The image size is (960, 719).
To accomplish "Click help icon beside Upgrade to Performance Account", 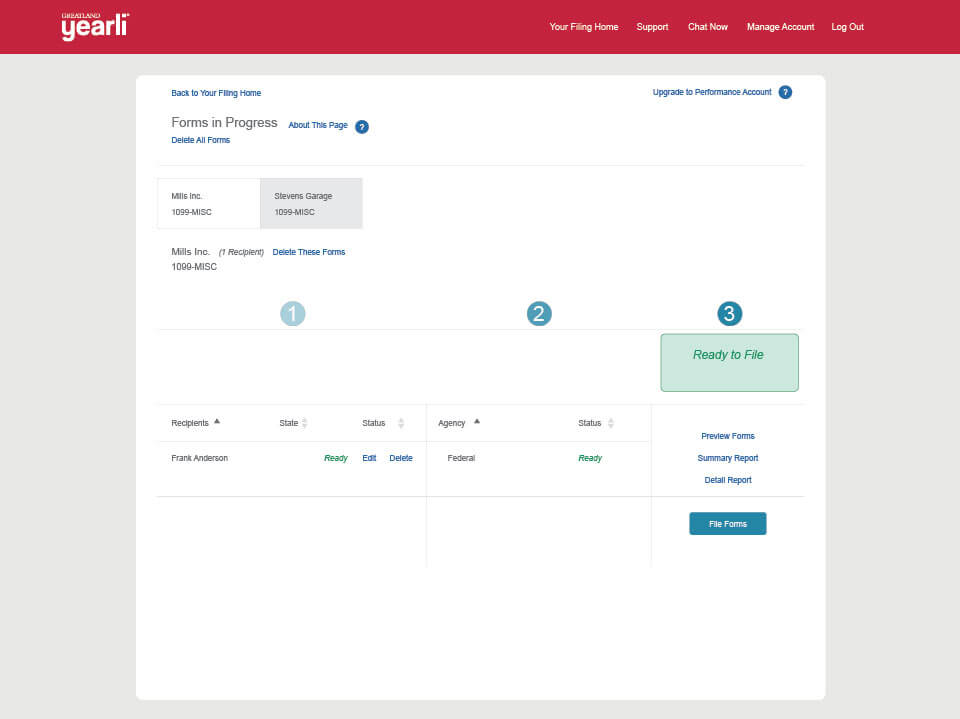I will 785,92.
